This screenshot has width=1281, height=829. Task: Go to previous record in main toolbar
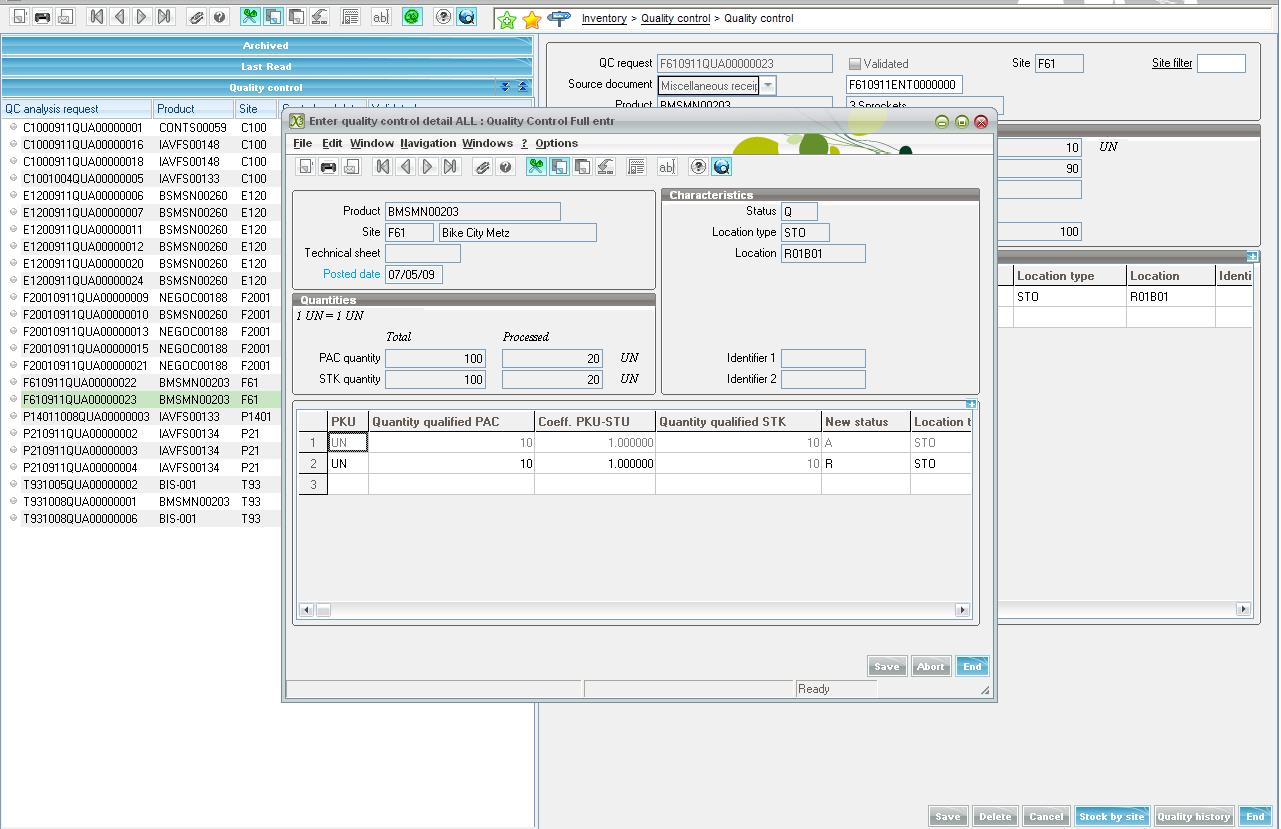click(x=119, y=17)
